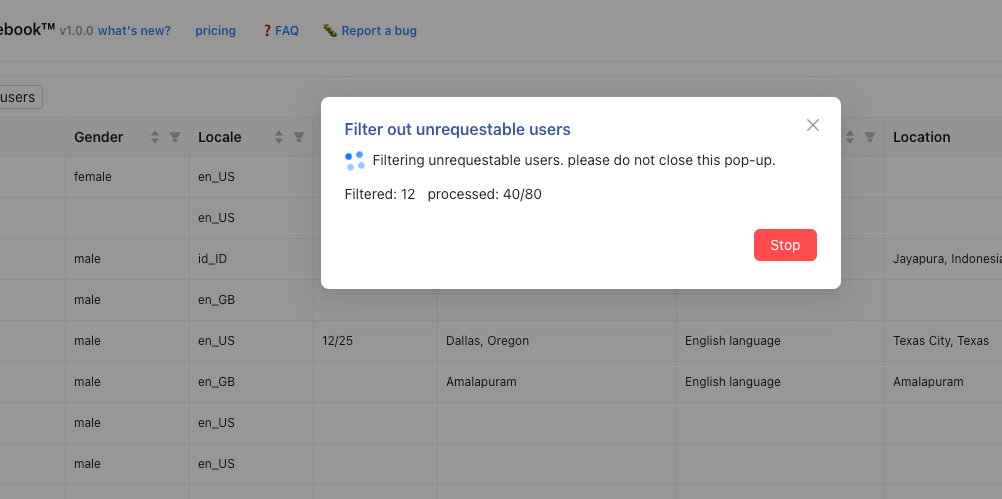This screenshot has height=499, width=1002.
Task: Click the sort arrows left of Location
Action: click(x=851, y=137)
